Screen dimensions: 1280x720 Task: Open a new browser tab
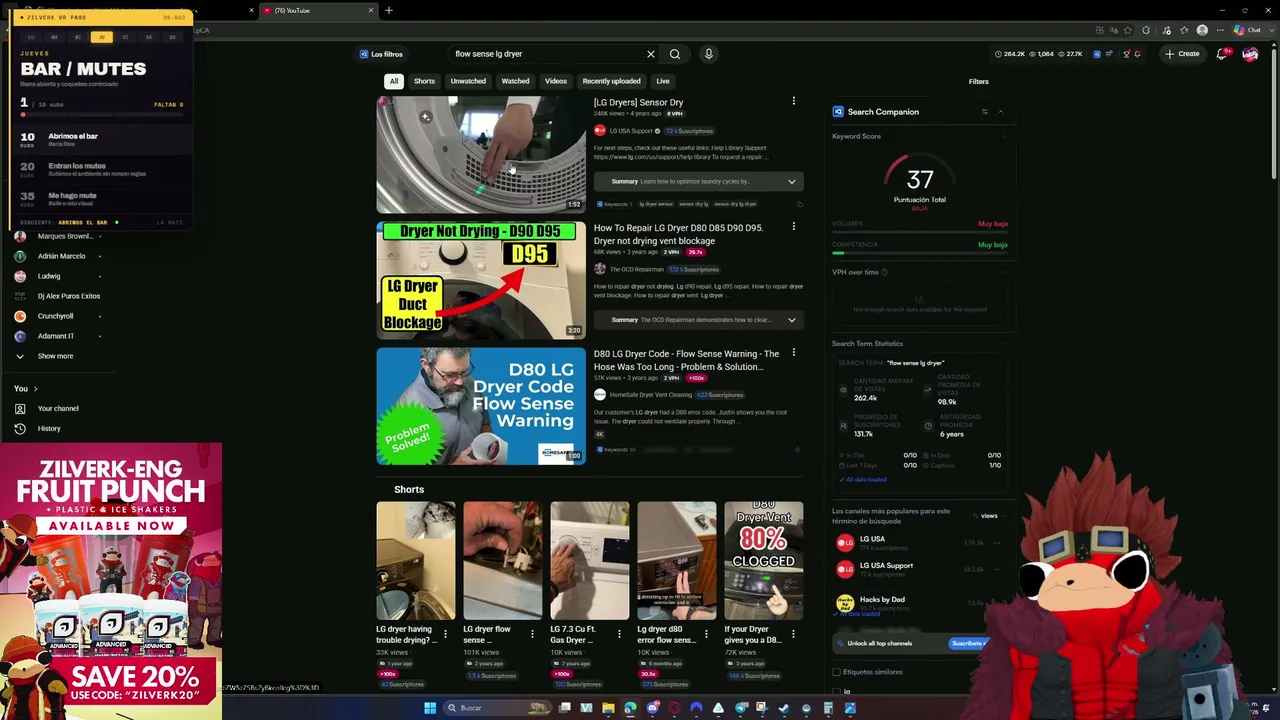click(x=389, y=10)
